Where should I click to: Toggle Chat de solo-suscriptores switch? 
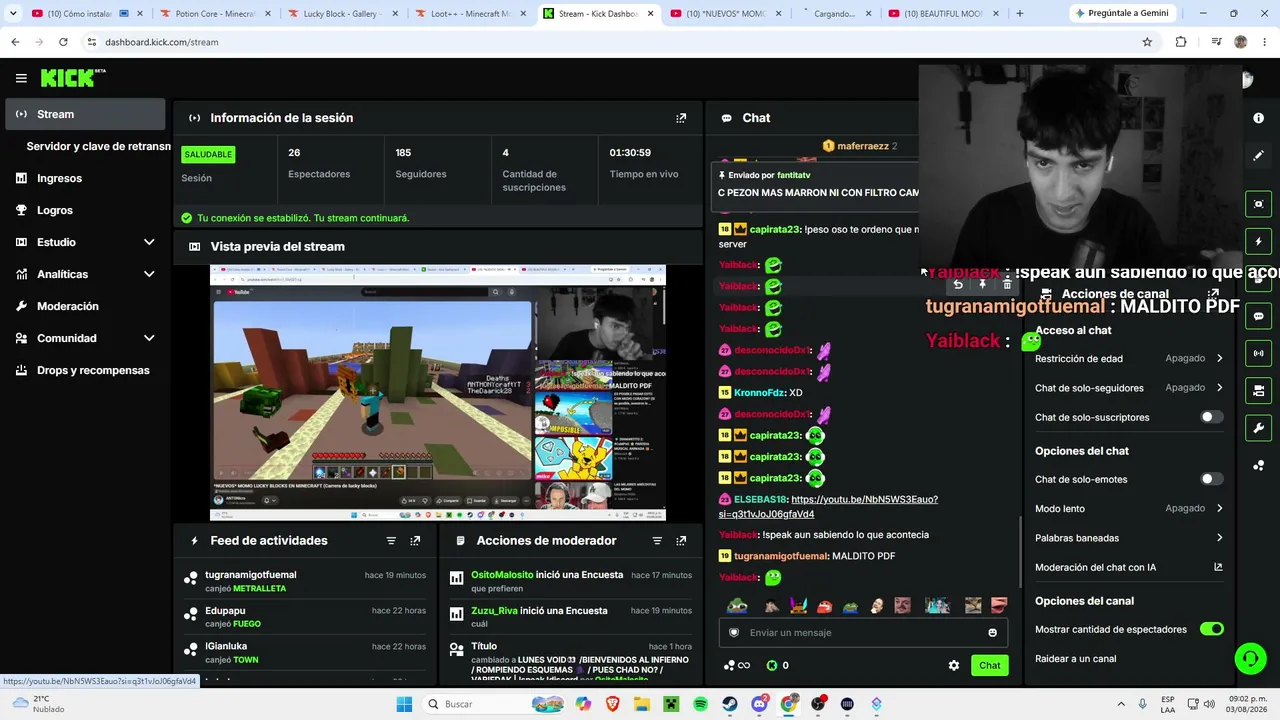click(x=1211, y=417)
